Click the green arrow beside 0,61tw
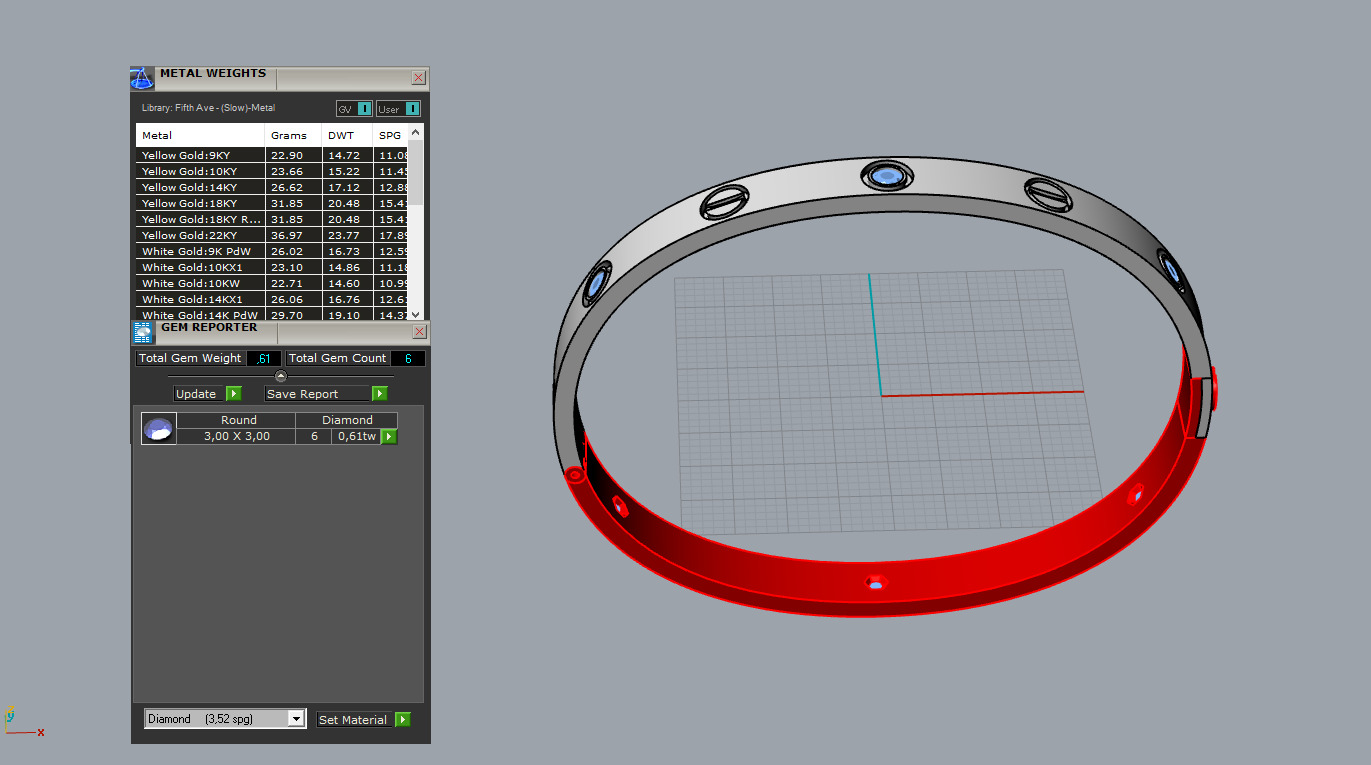The height and width of the screenshot is (765, 1371). click(389, 436)
